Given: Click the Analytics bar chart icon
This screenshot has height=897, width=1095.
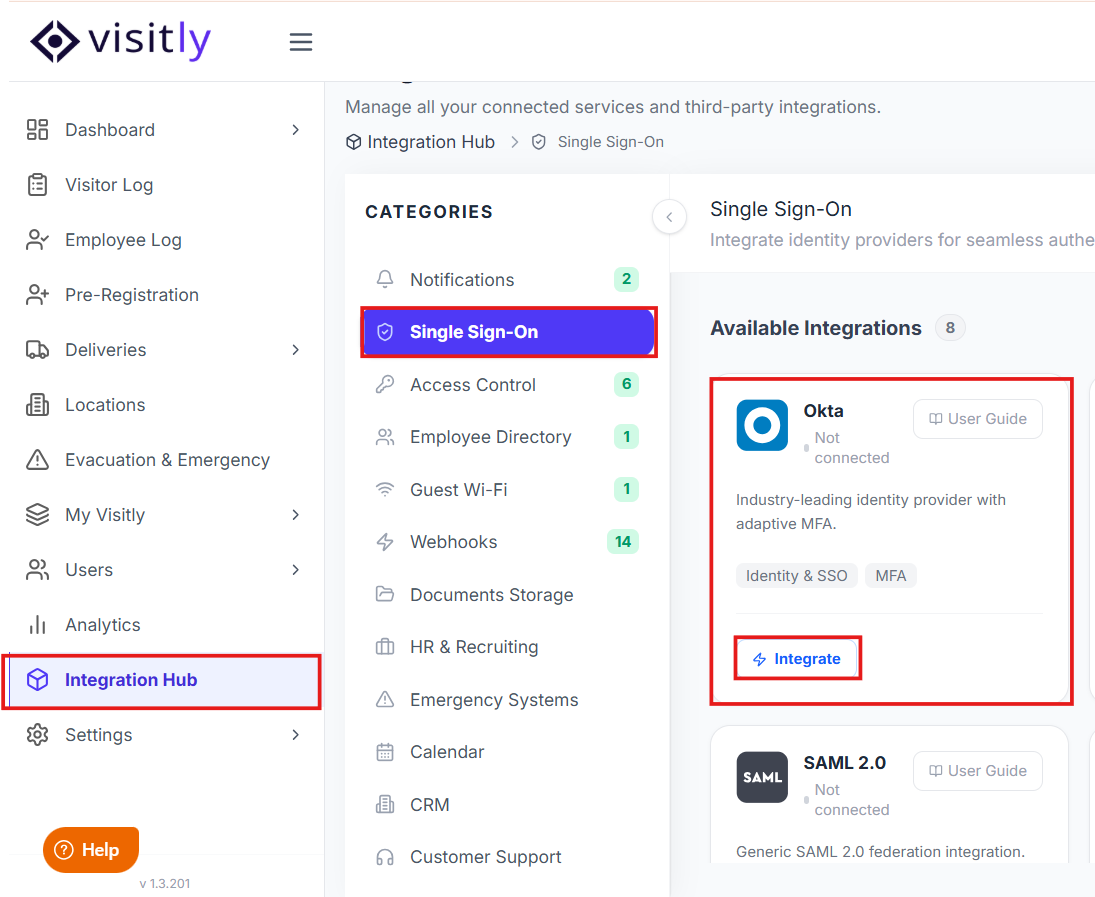Looking at the screenshot, I should pyautogui.click(x=38, y=625).
